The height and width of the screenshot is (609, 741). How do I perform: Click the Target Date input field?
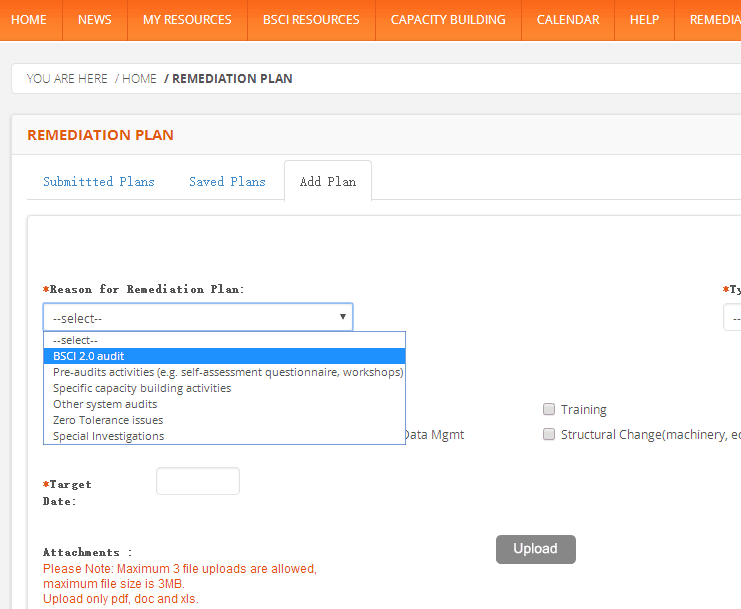coord(198,481)
